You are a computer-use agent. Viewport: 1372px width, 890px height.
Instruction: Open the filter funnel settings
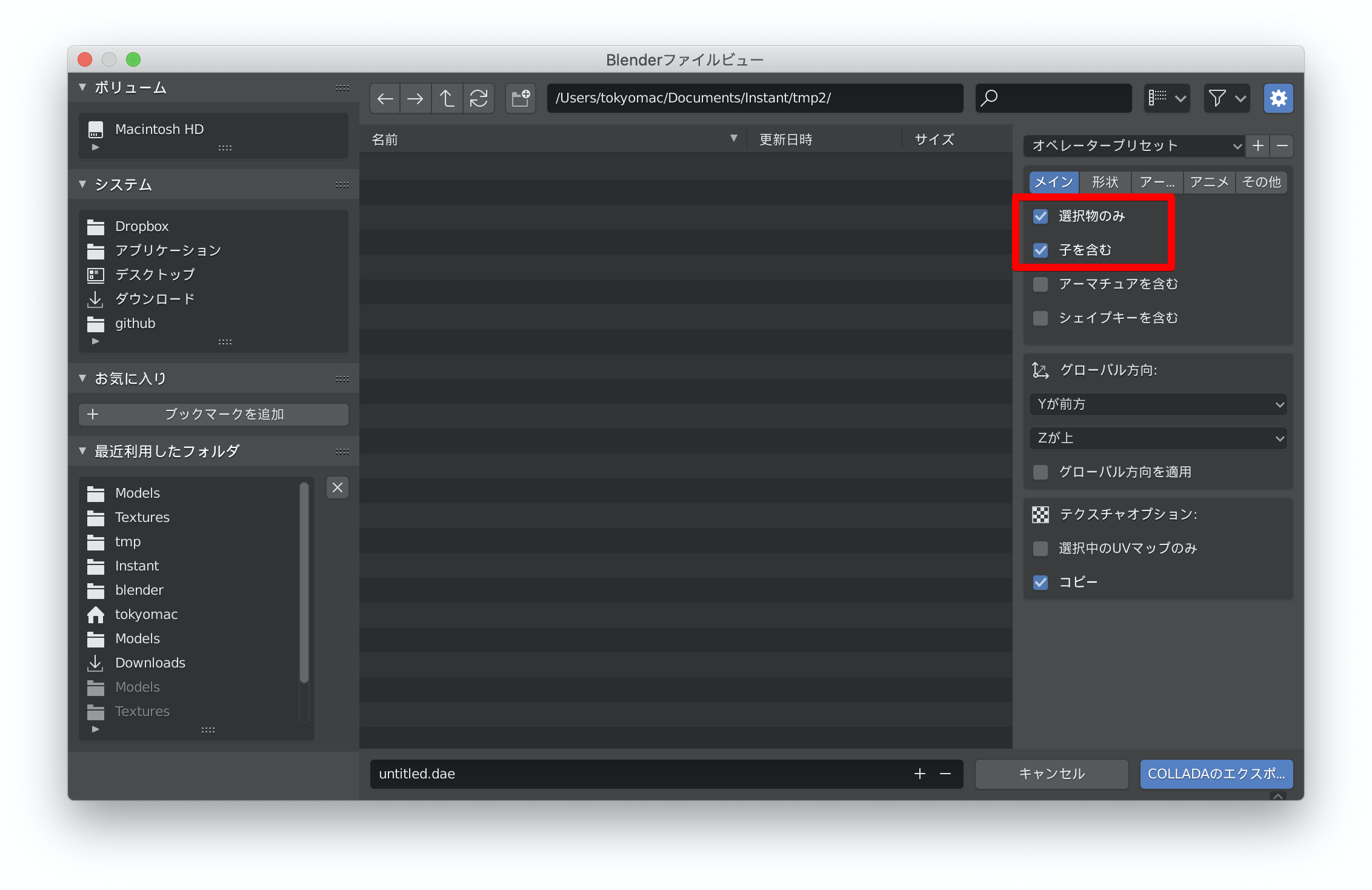tap(1226, 98)
